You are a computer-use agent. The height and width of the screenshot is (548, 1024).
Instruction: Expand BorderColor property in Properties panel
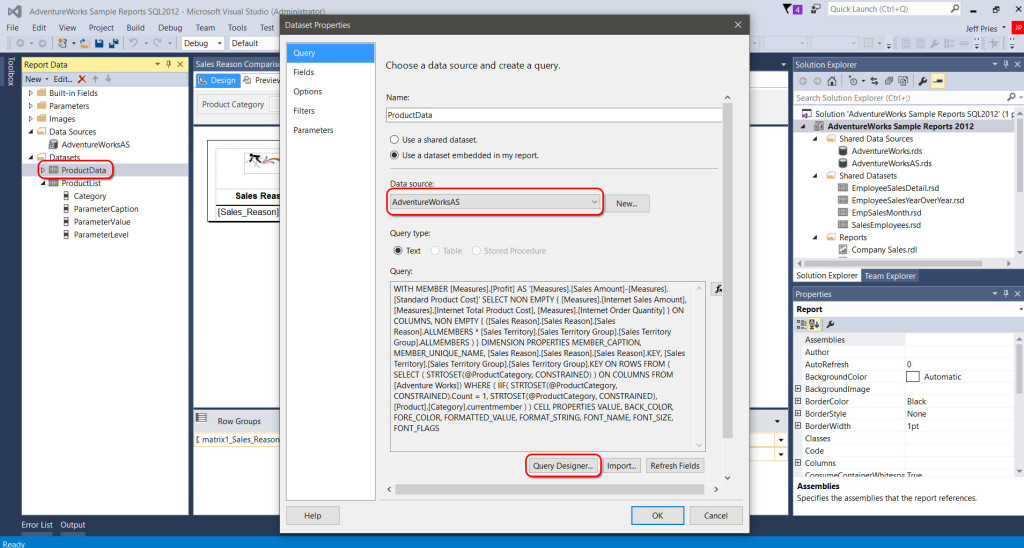coord(798,401)
